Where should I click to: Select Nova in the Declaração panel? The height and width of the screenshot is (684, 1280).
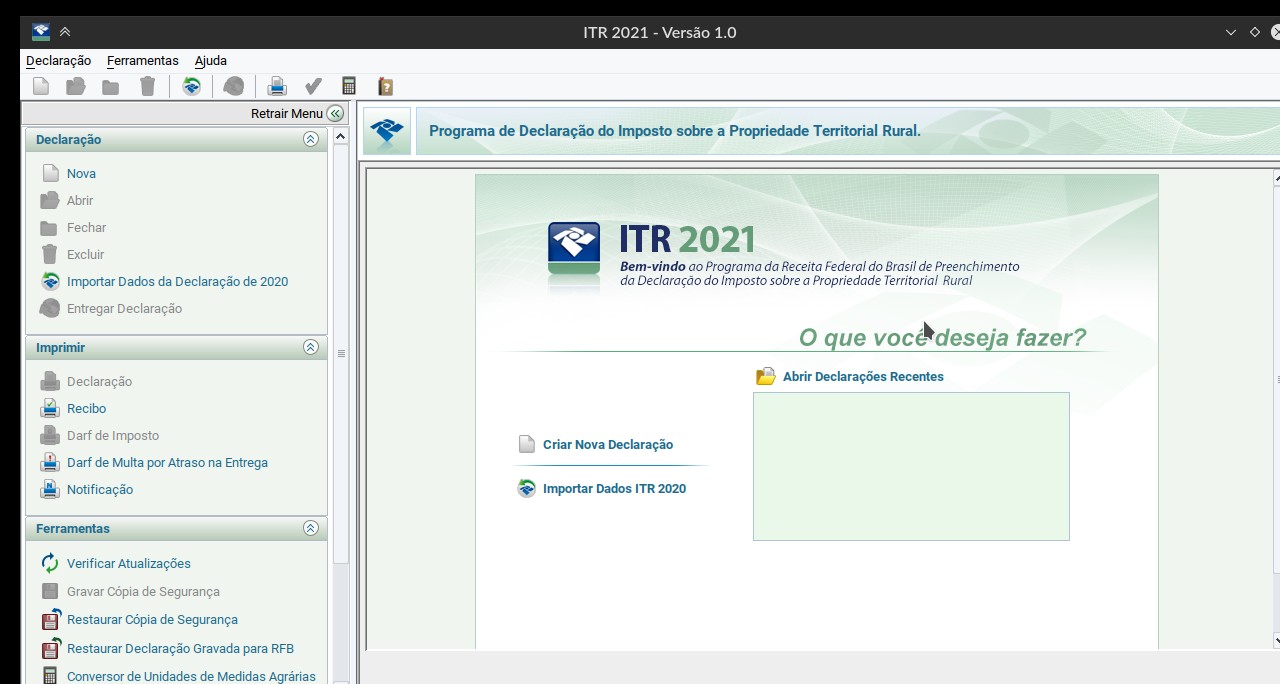click(81, 173)
